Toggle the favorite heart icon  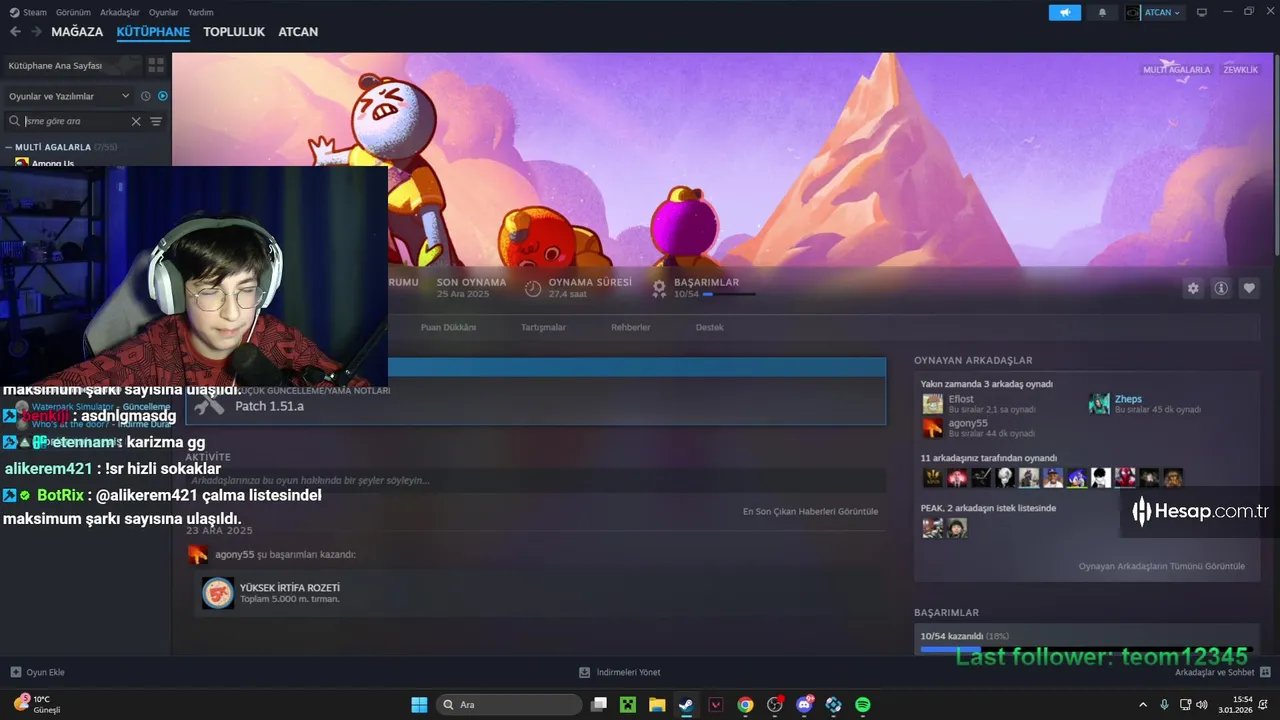(1249, 288)
